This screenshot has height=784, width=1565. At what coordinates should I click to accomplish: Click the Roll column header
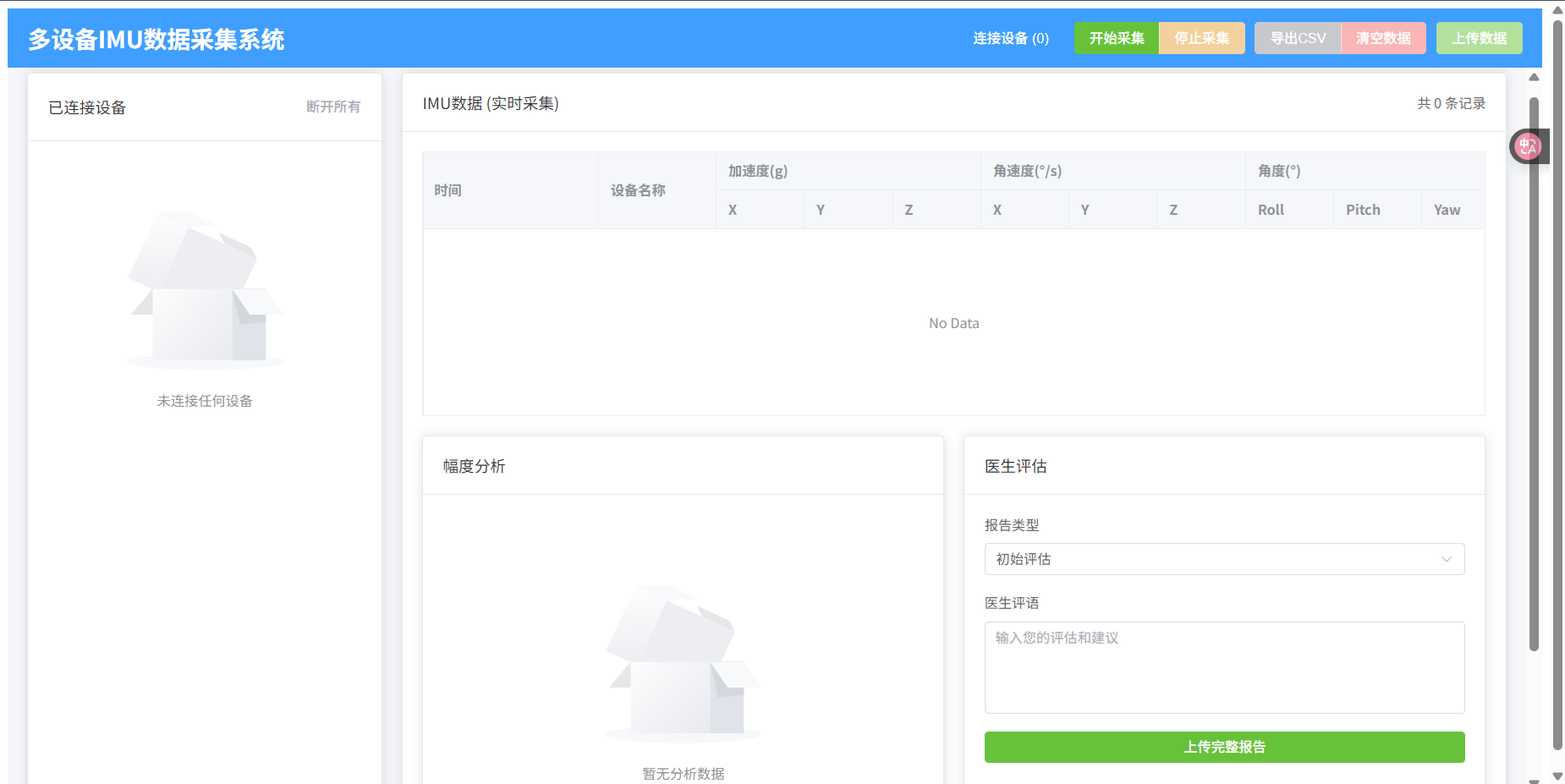[x=1271, y=210]
